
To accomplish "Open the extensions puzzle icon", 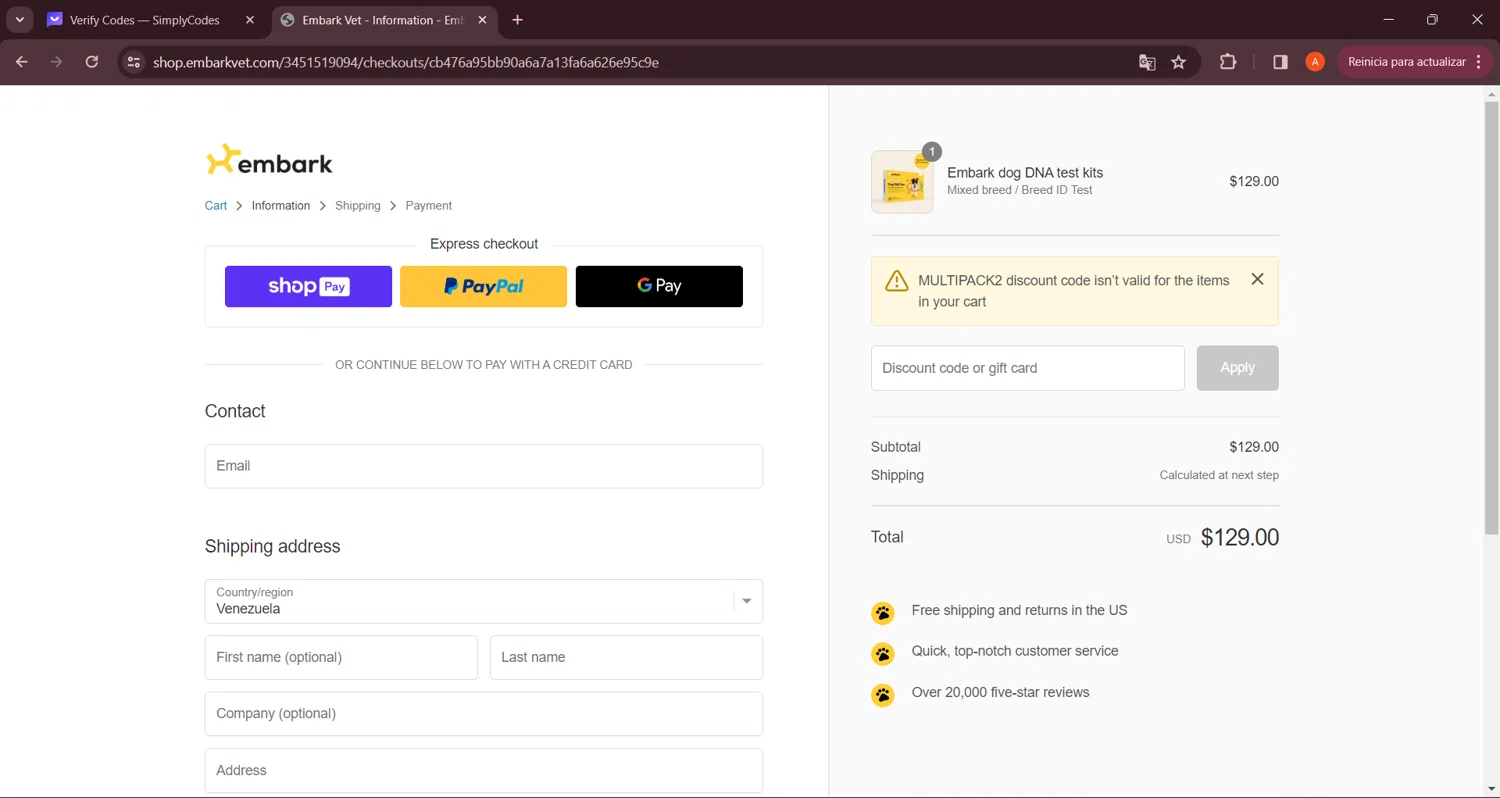I will [1228, 62].
